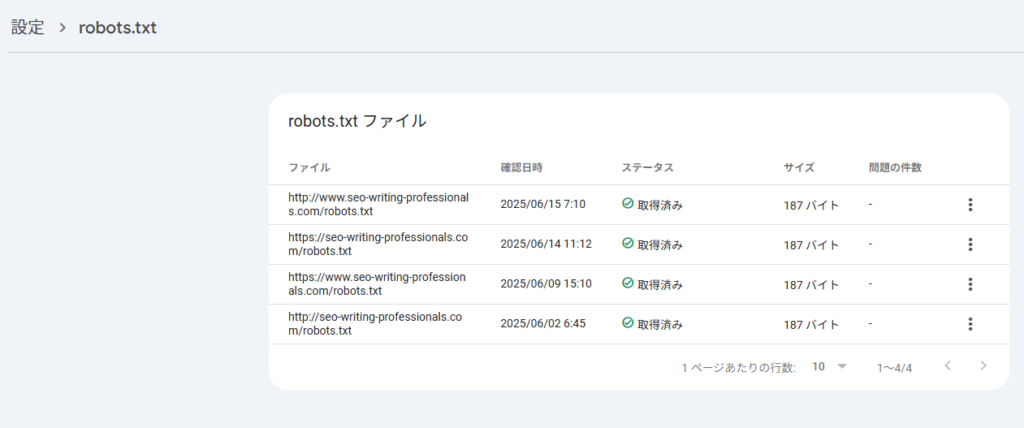Open three-dot menu for the 2025/06/09 15:10 row
Viewport: 1024px width, 428px height.
coord(970,284)
